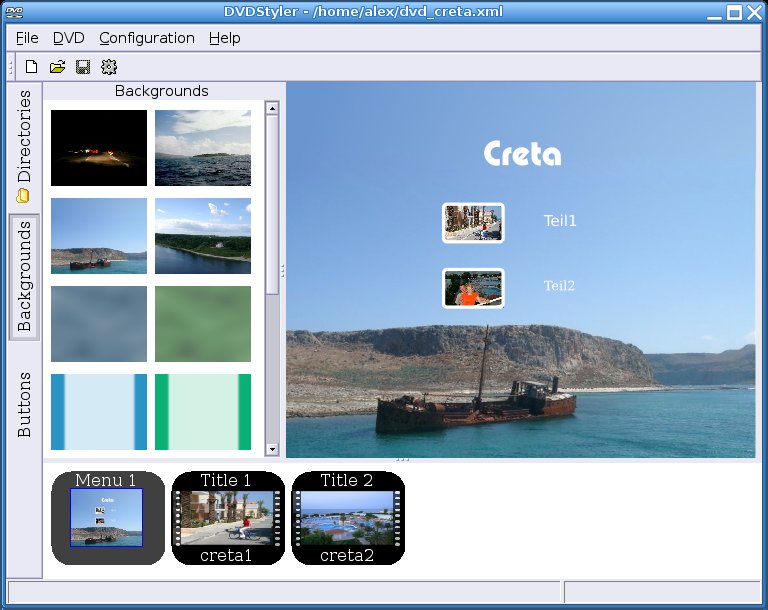The height and width of the screenshot is (610, 768).
Task: Pick the blurred blue-gray background swatch
Action: pyautogui.click(x=99, y=324)
